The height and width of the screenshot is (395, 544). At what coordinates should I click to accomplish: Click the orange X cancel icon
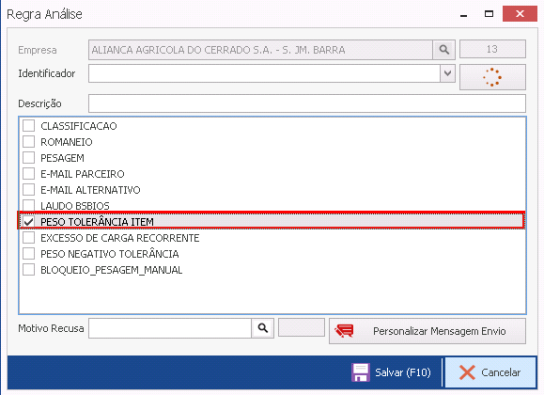[467, 372]
